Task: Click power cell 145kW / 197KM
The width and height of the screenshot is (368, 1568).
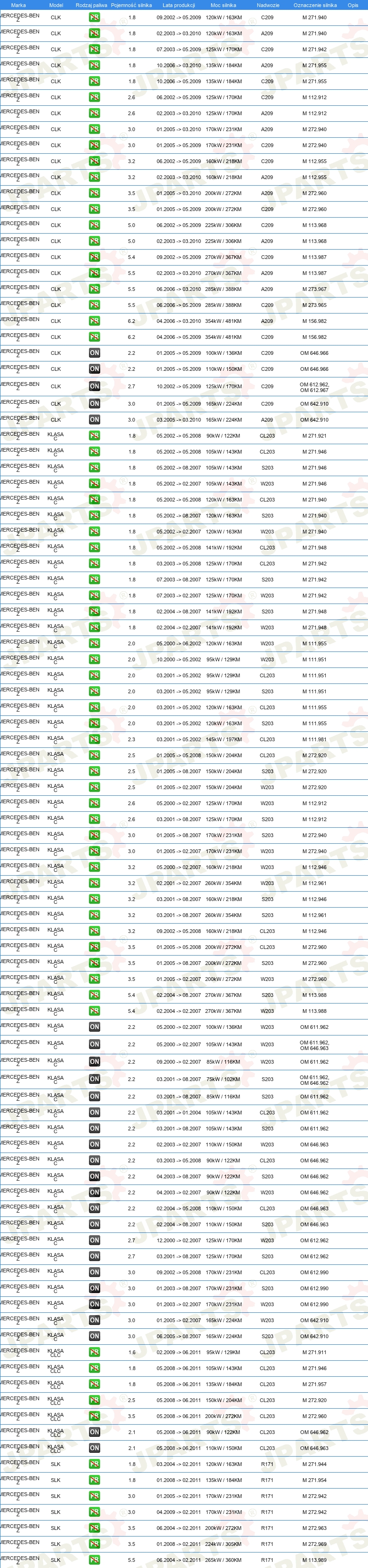Action: [224, 739]
